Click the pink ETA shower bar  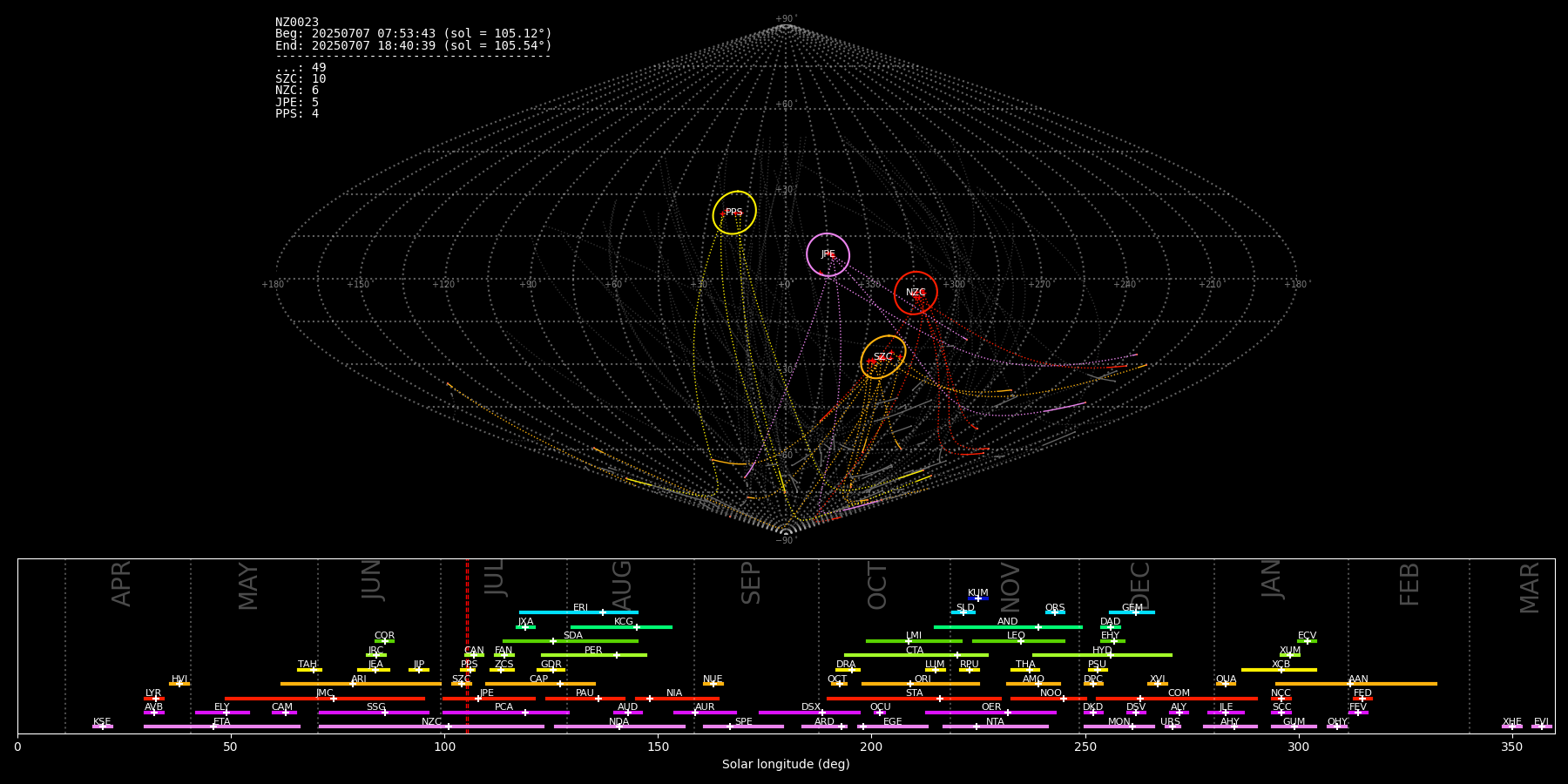click(222, 727)
